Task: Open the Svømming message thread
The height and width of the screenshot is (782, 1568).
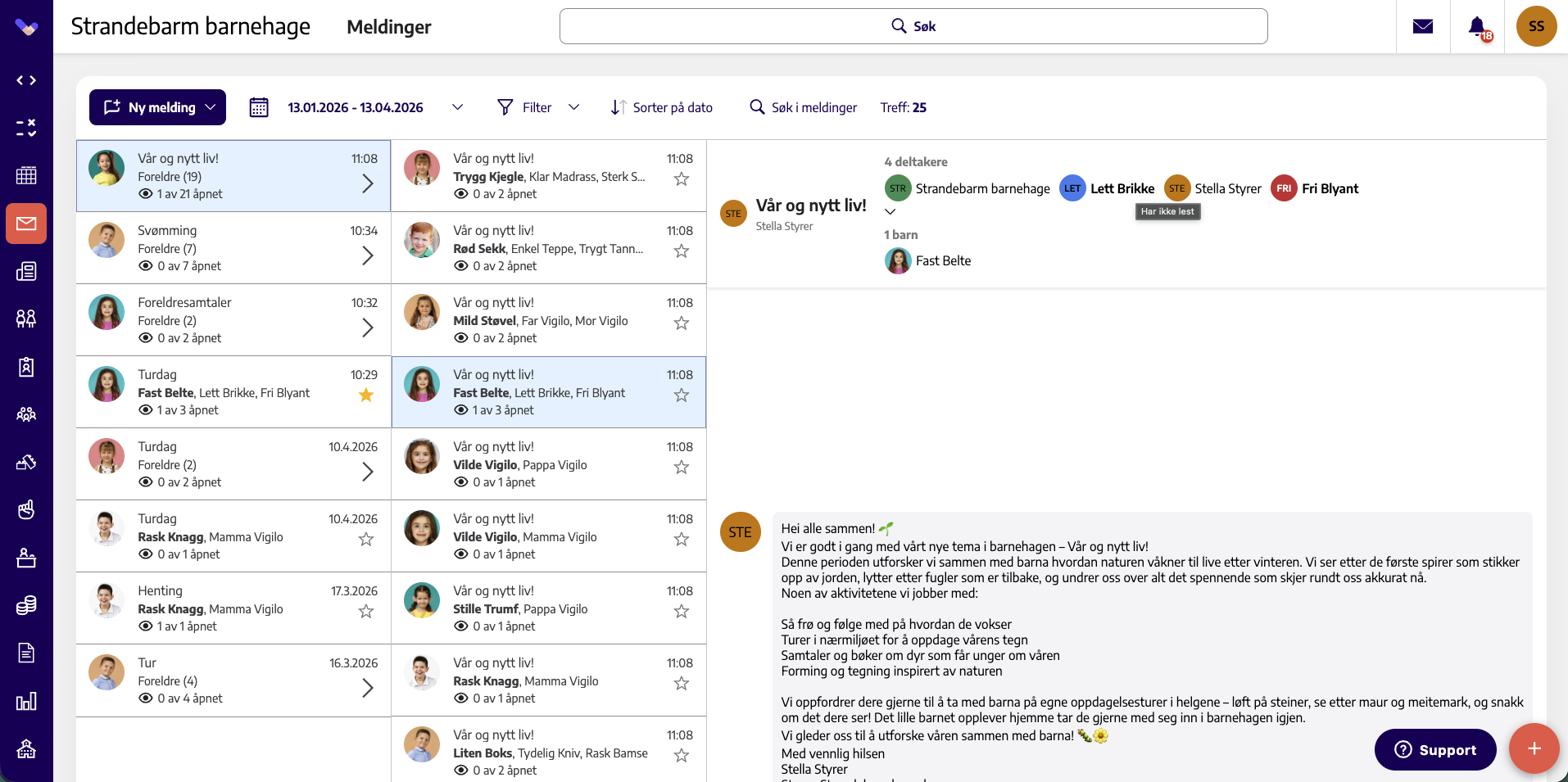Action: coord(233,248)
